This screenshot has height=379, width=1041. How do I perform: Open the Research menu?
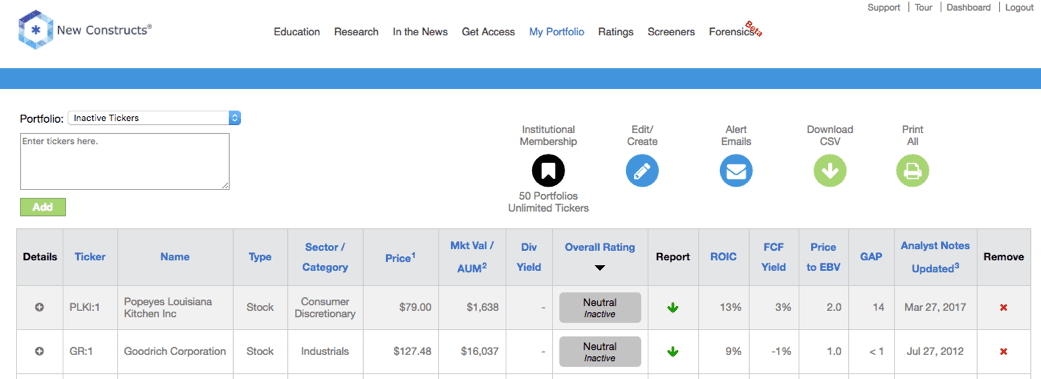pyautogui.click(x=357, y=32)
